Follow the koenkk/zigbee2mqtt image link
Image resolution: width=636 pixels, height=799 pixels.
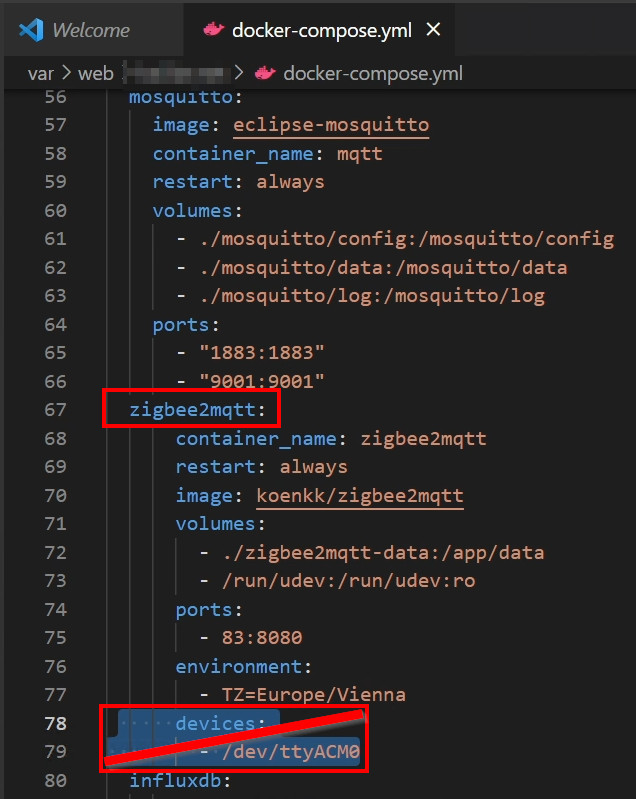point(359,495)
